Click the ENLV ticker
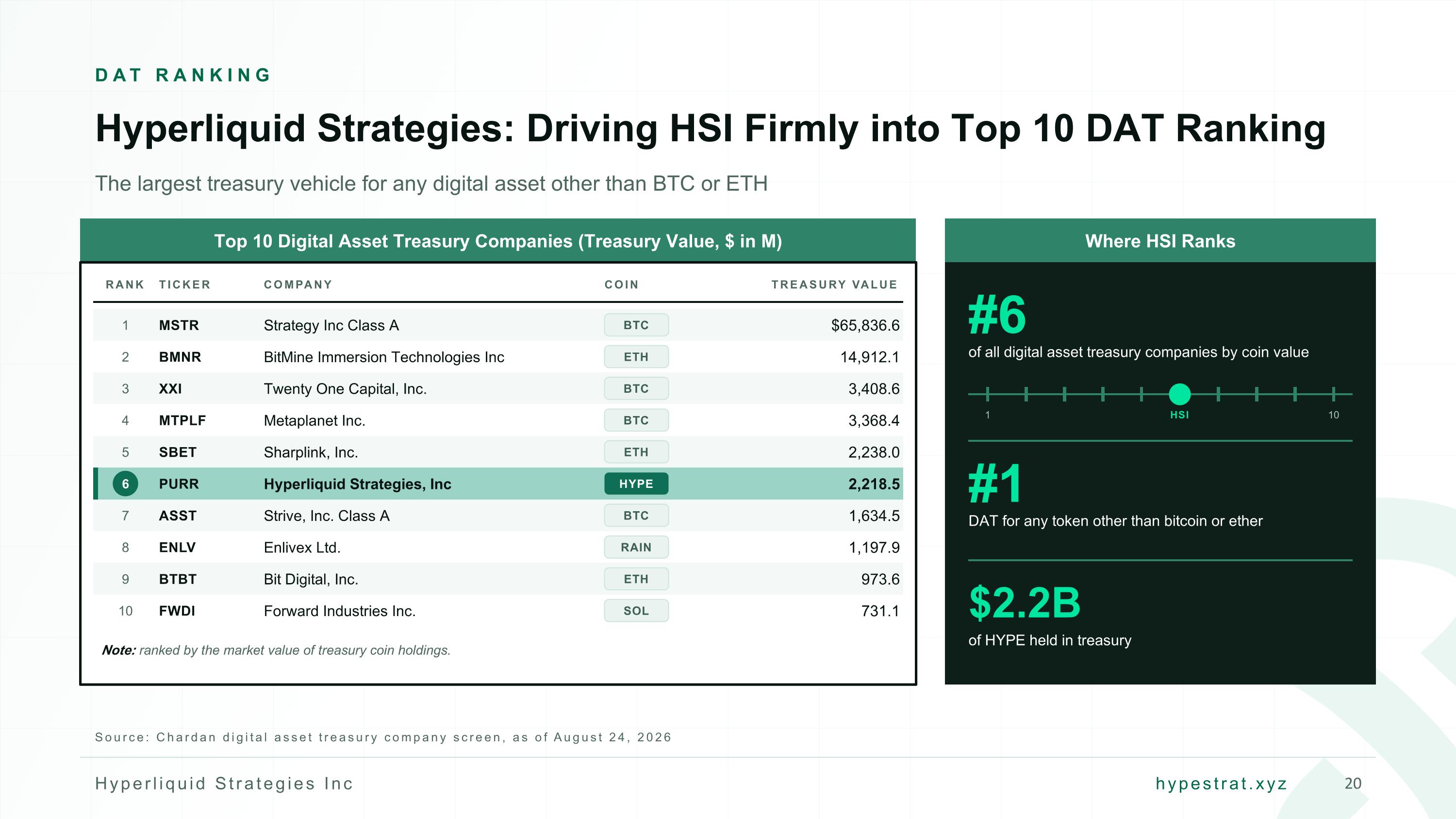The width and height of the screenshot is (1456, 819). click(177, 547)
